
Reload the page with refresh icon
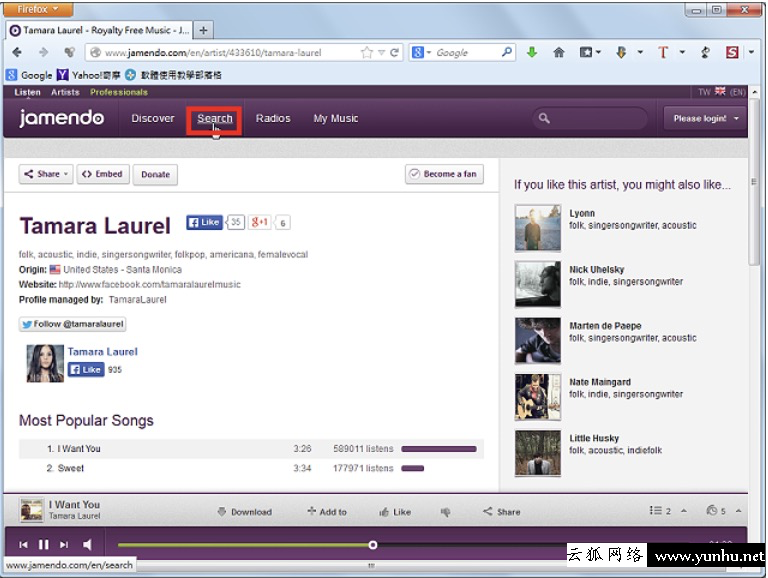[x=394, y=53]
